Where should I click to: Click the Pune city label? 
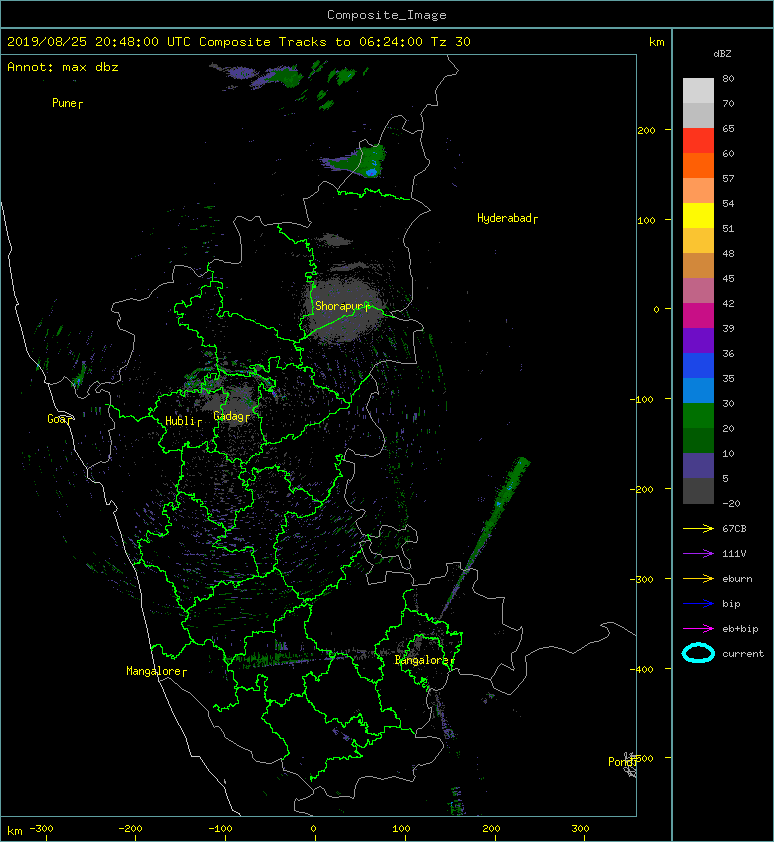[x=64, y=103]
